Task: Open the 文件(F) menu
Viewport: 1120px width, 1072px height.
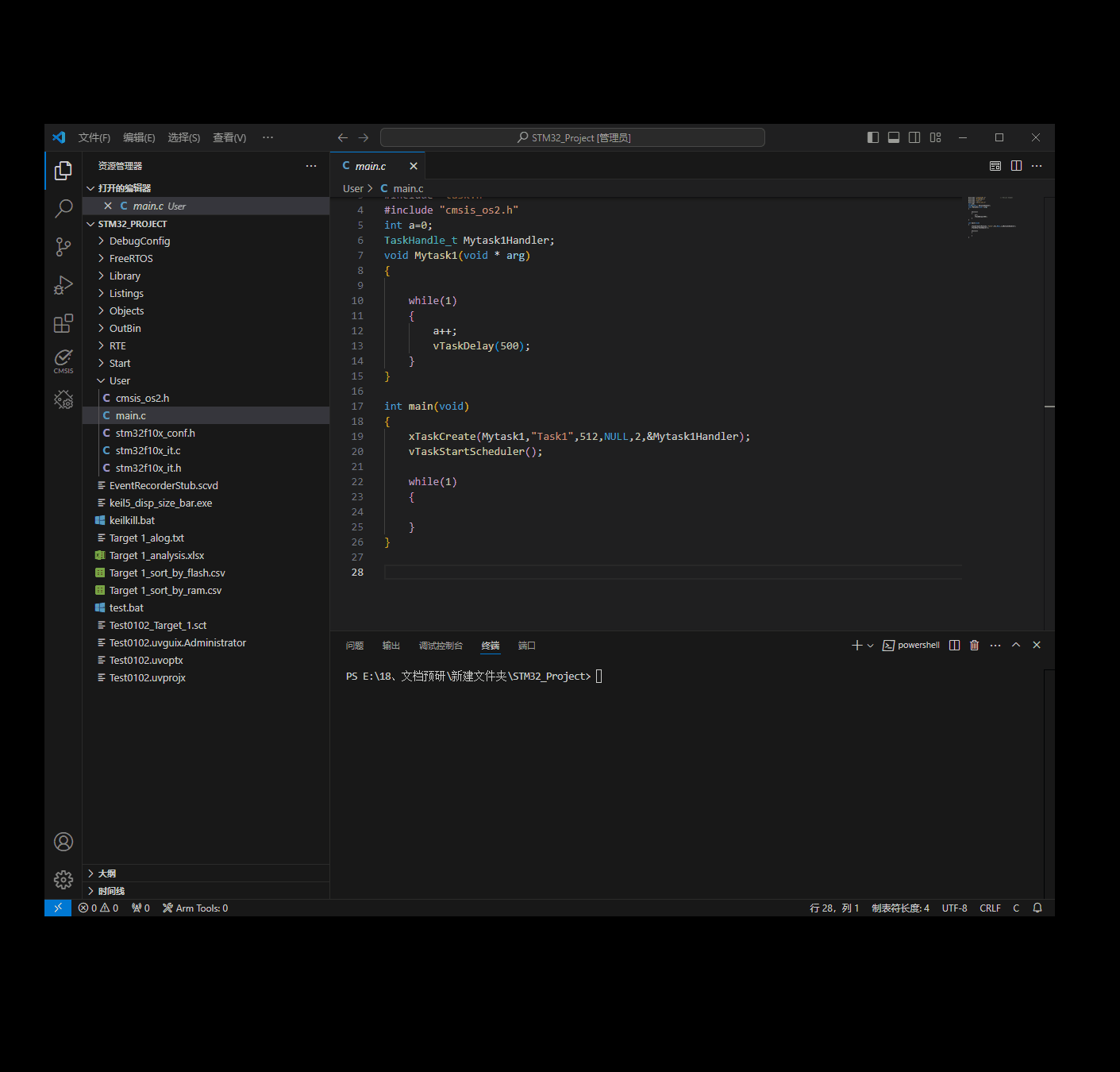Action: [94, 137]
